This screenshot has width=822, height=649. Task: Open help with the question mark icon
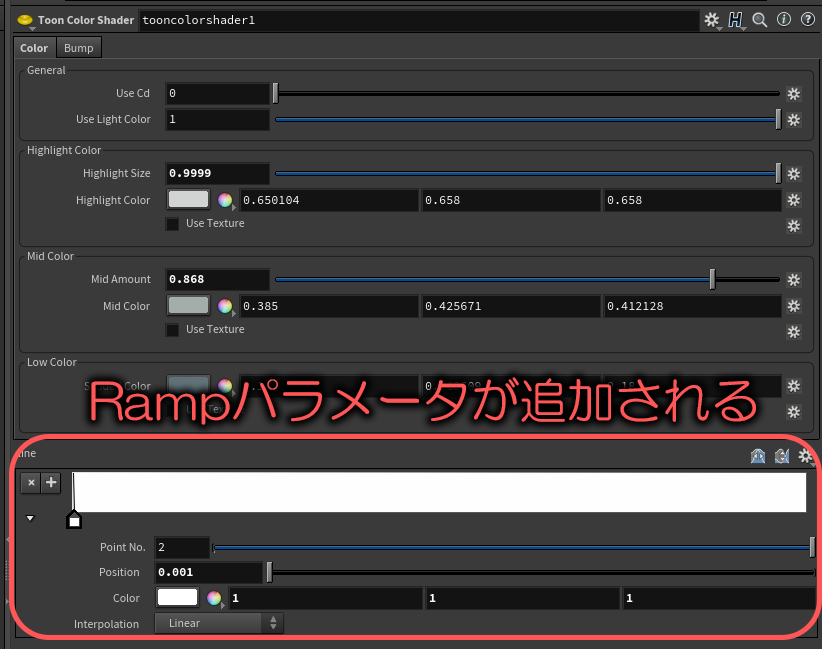click(807, 19)
